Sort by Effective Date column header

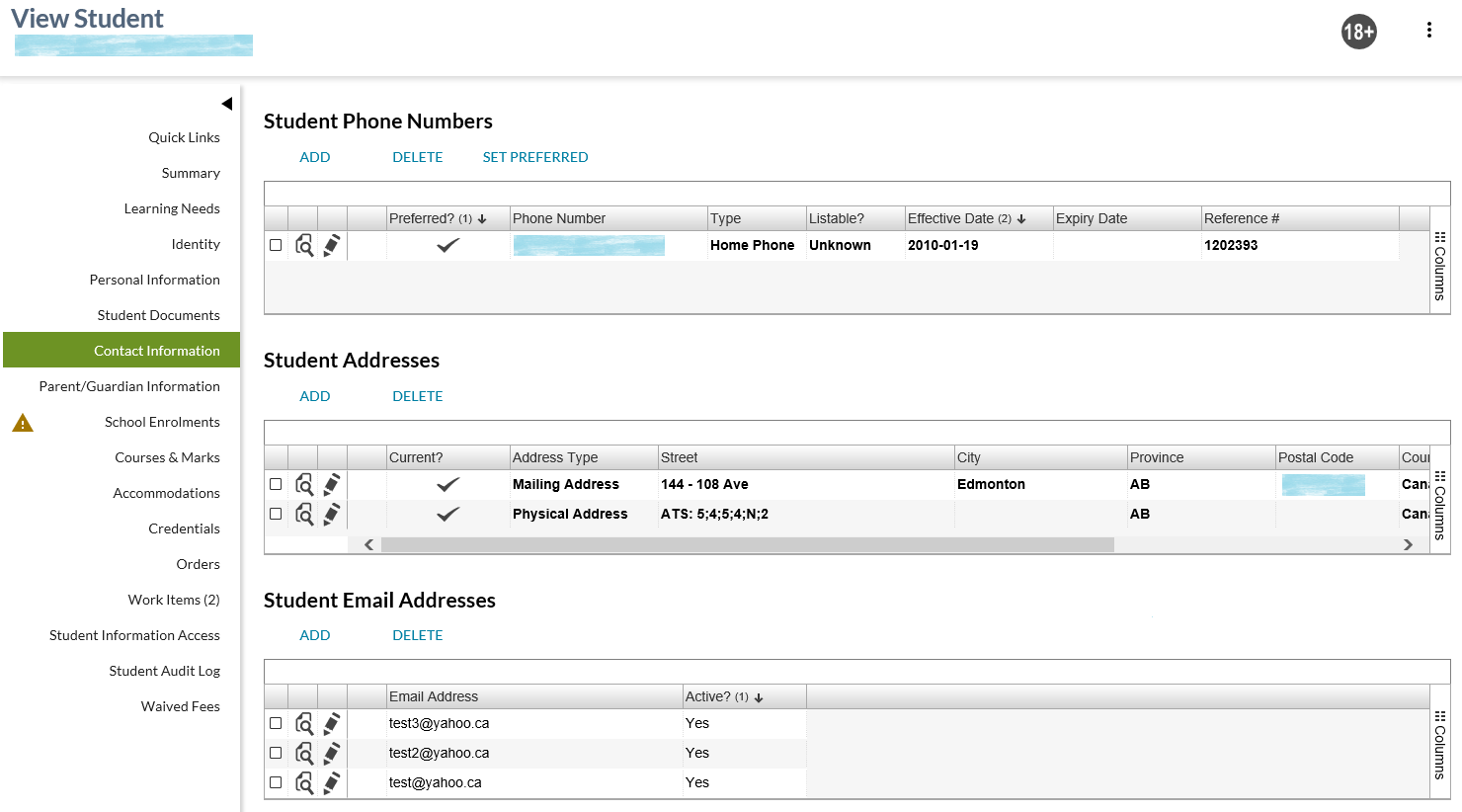pyautogui.click(x=951, y=218)
